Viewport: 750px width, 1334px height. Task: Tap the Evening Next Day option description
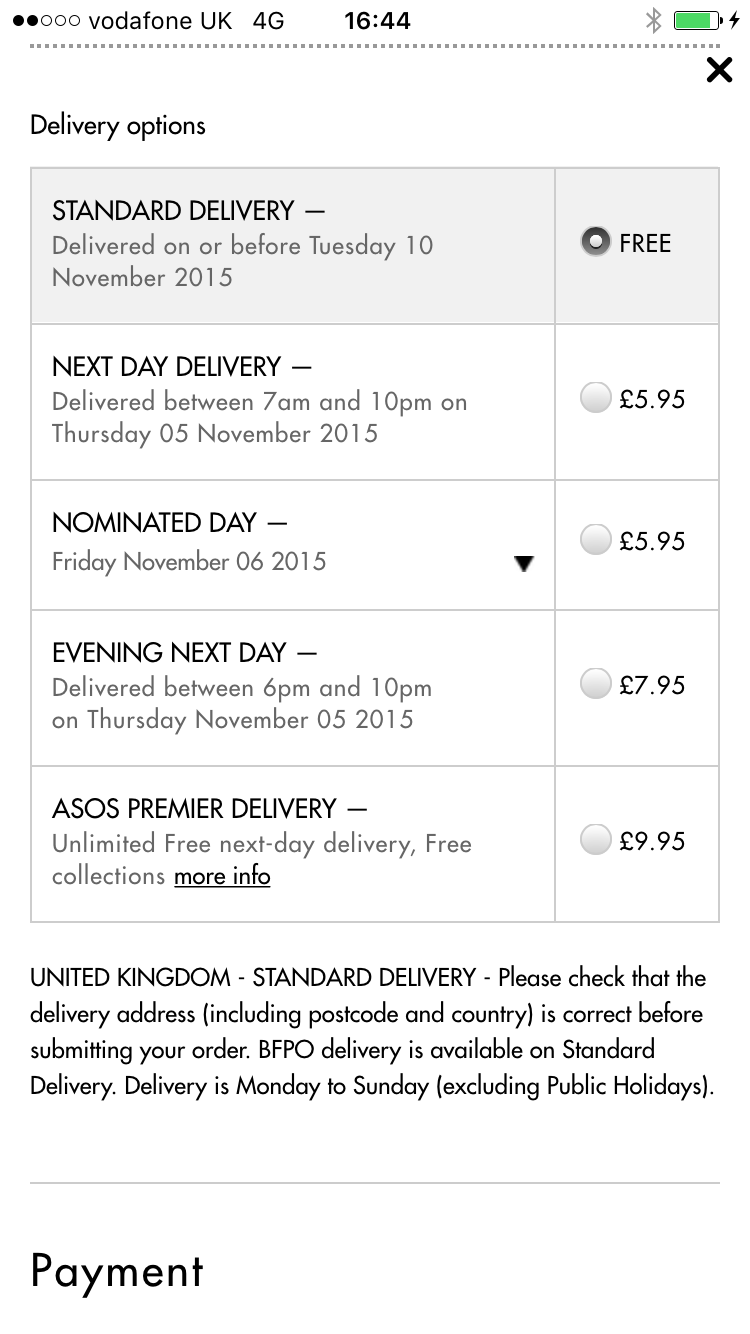tap(242, 704)
